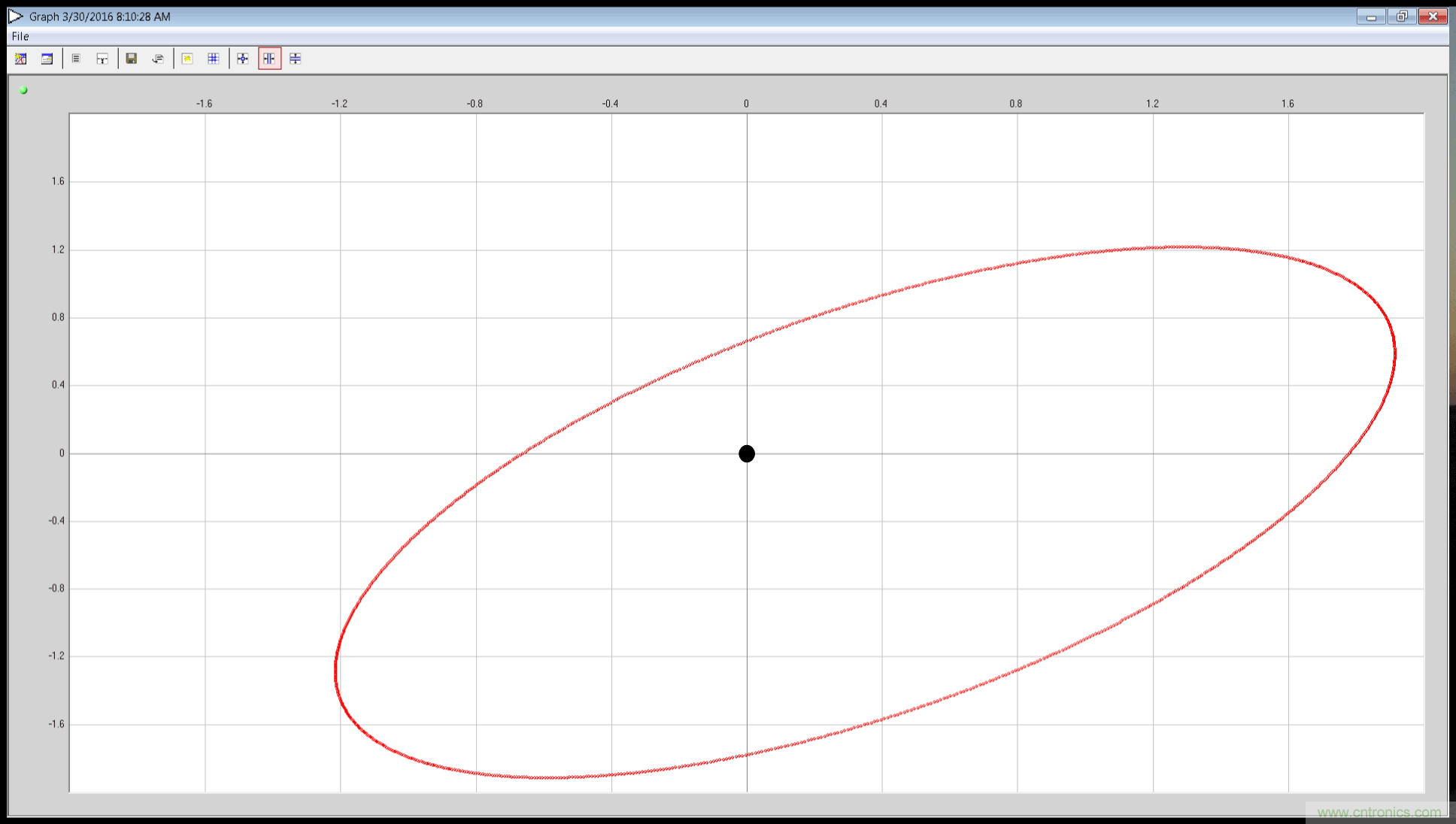Click the yellow starburst toolbar icon
The width and height of the screenshot is (1456, 824).
187,59
